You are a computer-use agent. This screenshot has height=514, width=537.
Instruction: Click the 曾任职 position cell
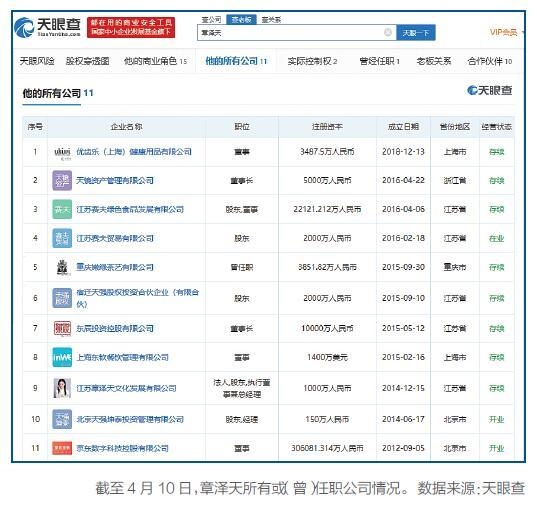point(242,267)
